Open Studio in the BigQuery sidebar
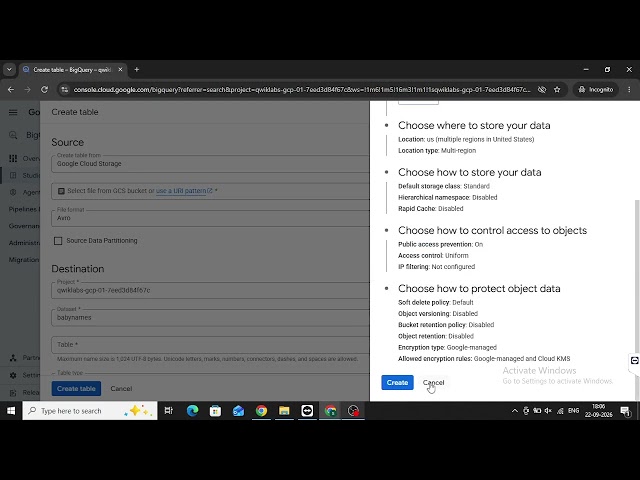 [24, 176]
